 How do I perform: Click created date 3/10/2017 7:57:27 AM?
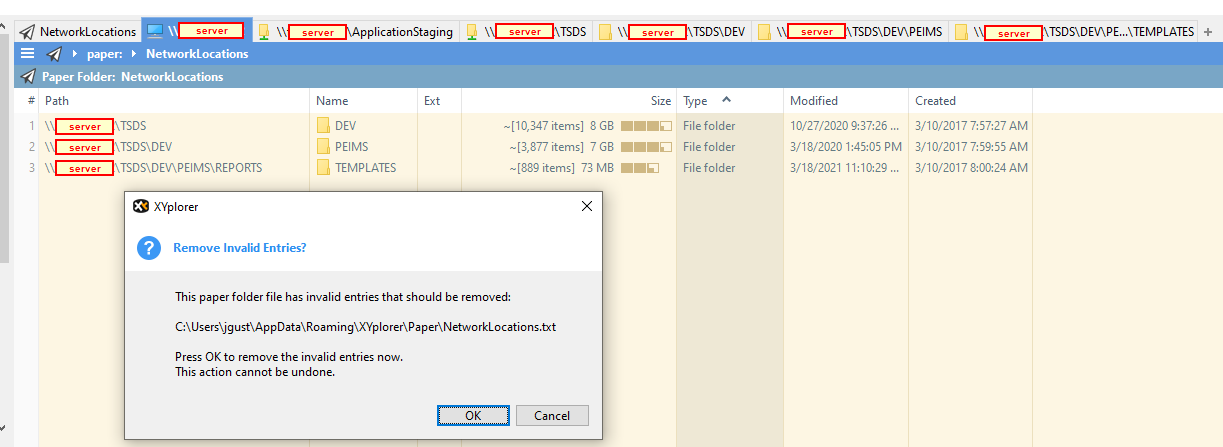[x=971, y=126]
